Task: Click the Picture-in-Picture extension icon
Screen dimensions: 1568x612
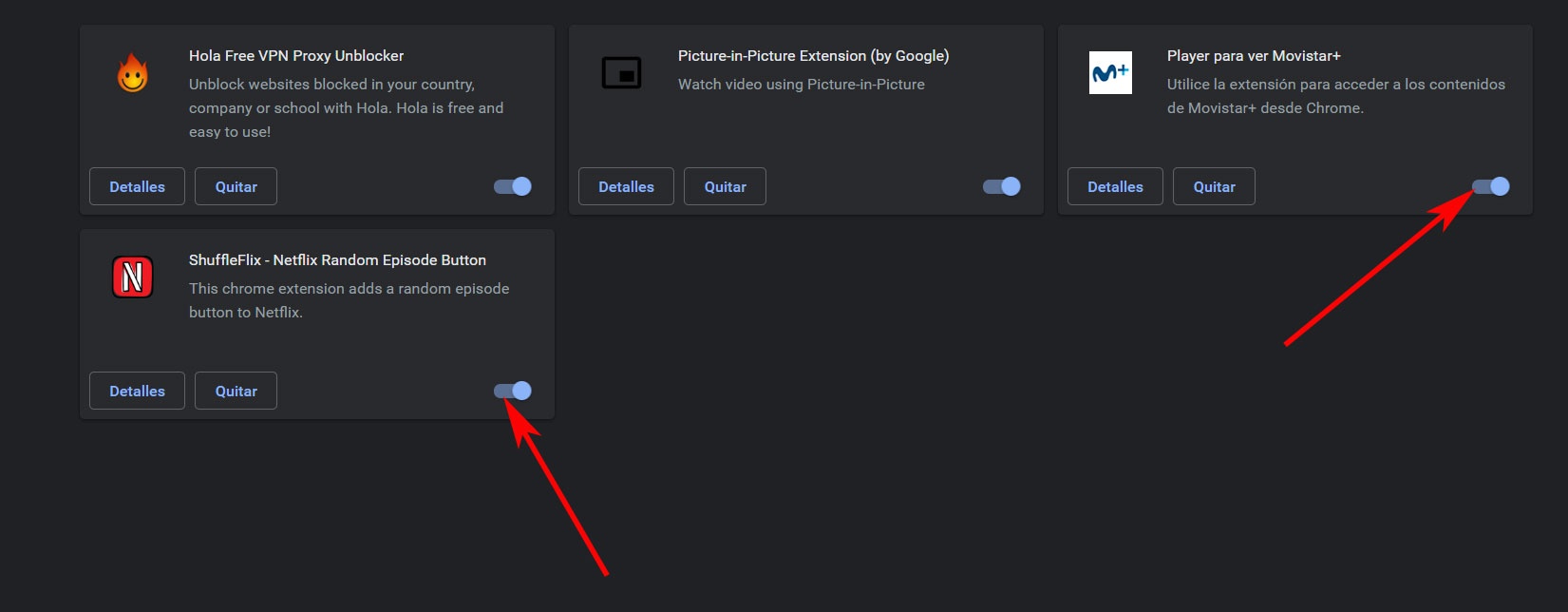Action: (622, 72)
